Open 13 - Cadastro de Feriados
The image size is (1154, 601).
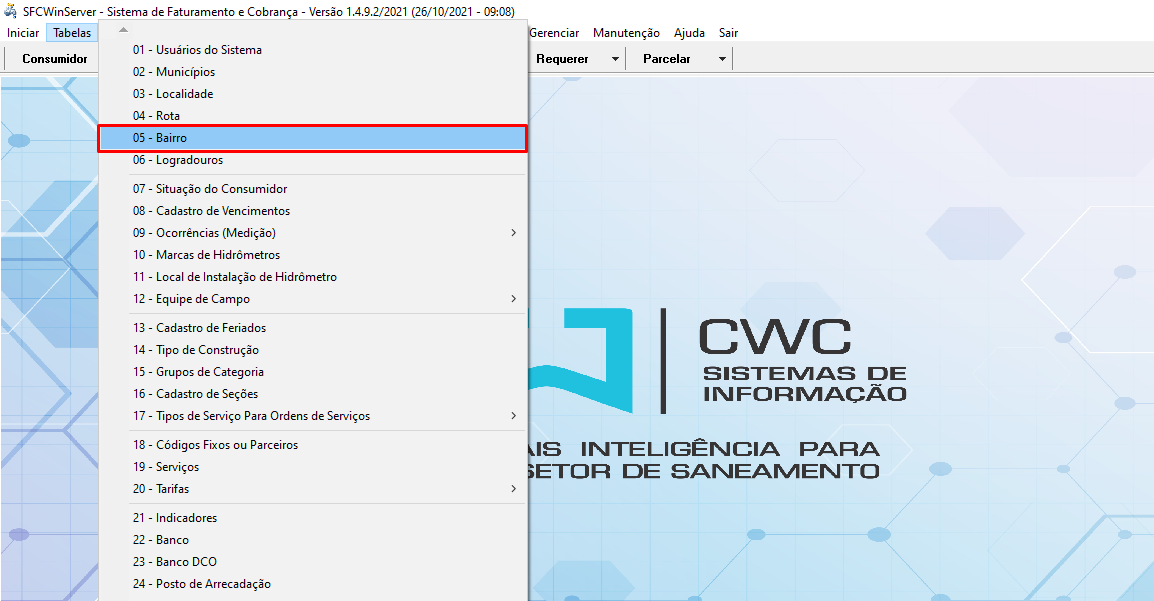(x=199, y=328)
